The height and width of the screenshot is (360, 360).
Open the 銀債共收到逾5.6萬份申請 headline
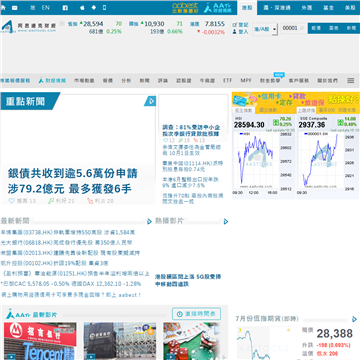point(72,181)
